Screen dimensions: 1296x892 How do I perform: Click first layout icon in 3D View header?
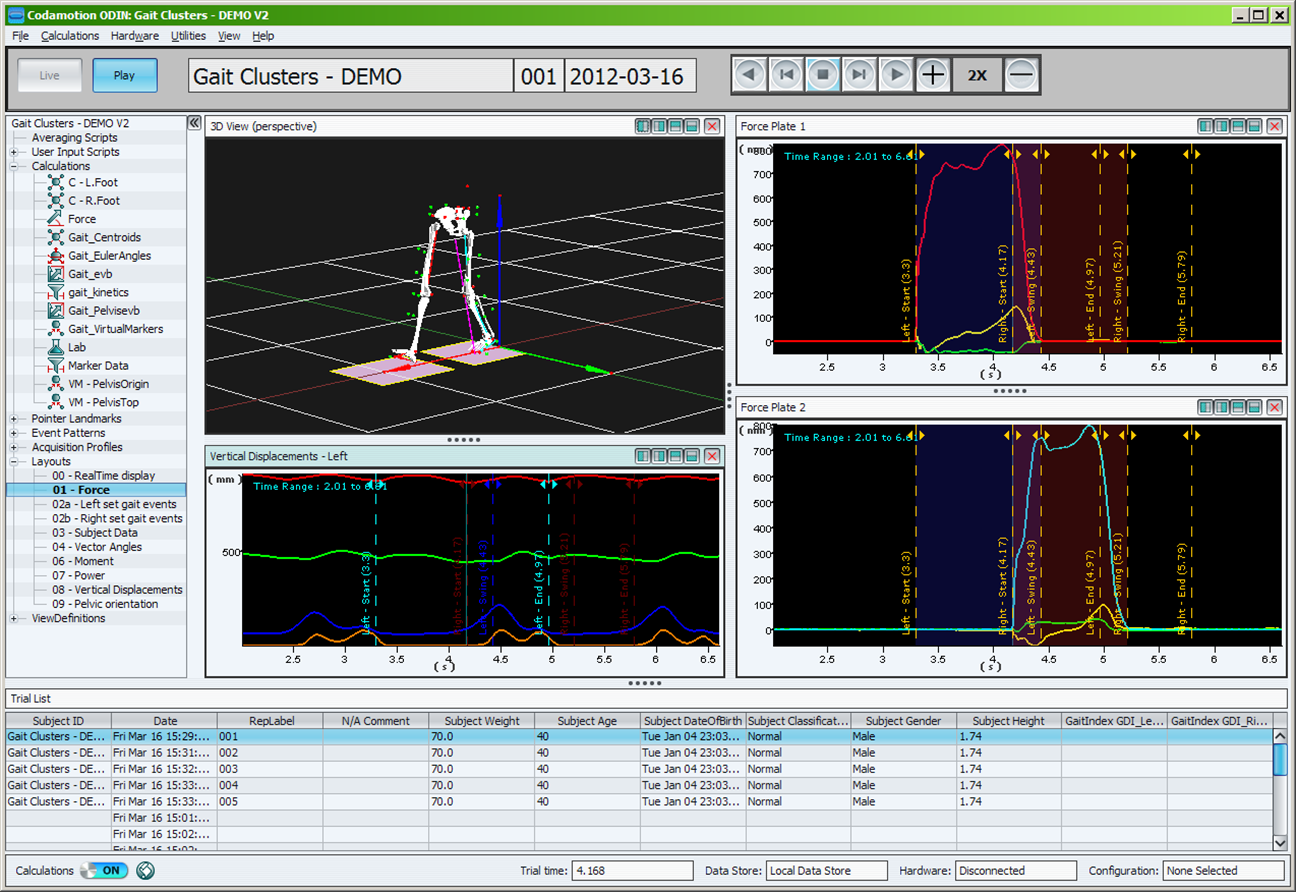[x=644, y=126]
